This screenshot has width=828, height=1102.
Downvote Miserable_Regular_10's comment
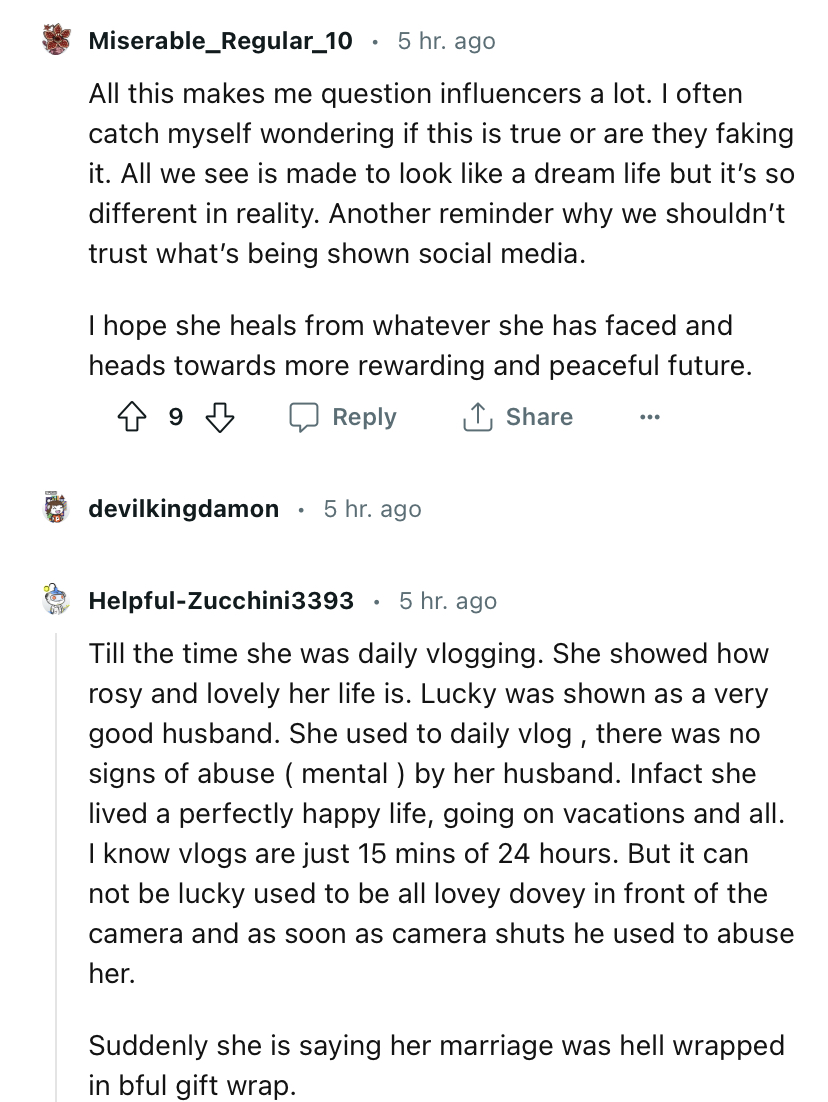click(x=221, y=417)
